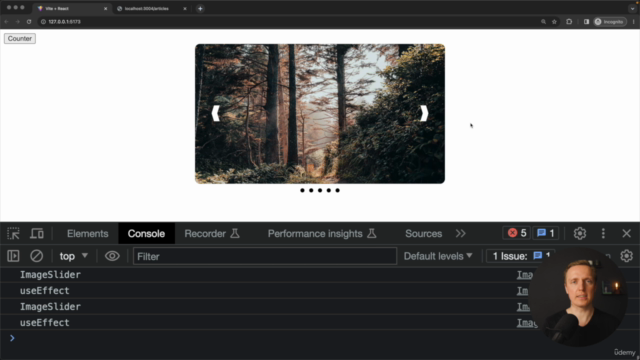The width and height of the screenshot is (640, 360).
Task: Open the zoom magnifier icon in address bar
Action: pyautogui.click(x=543, y=22)
